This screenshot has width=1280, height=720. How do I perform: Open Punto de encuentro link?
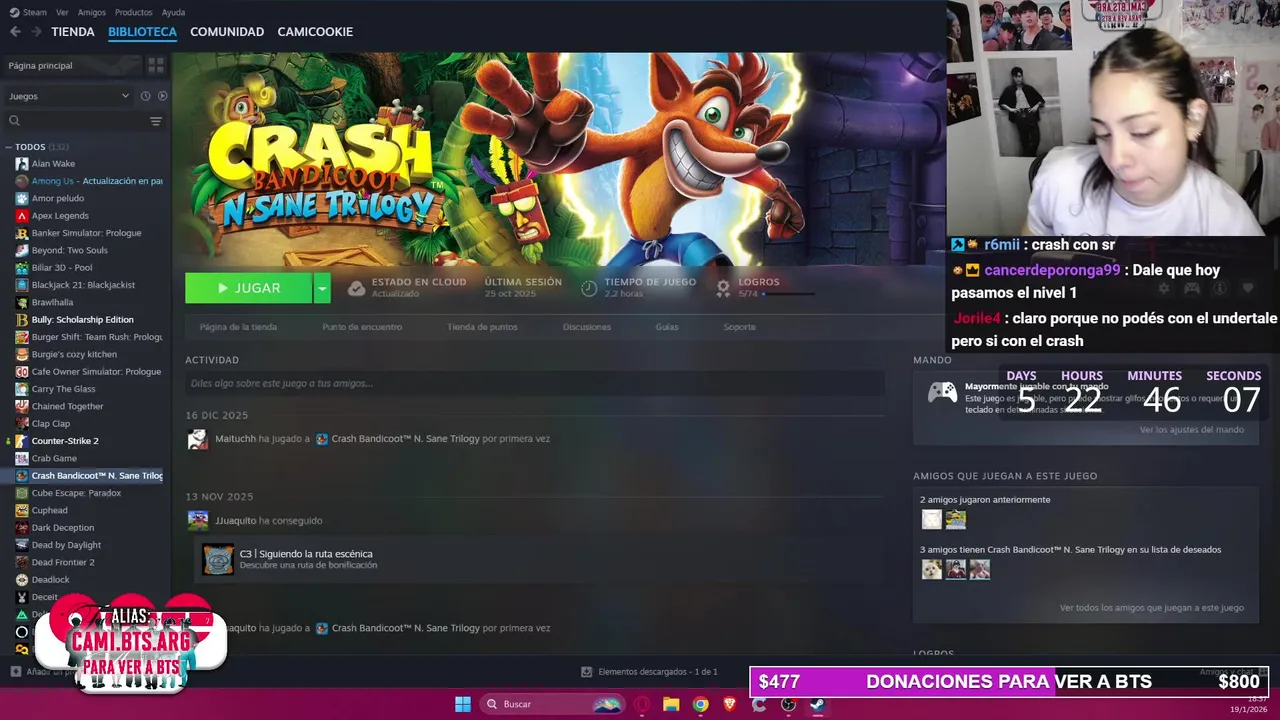click(x=362, y=327)
